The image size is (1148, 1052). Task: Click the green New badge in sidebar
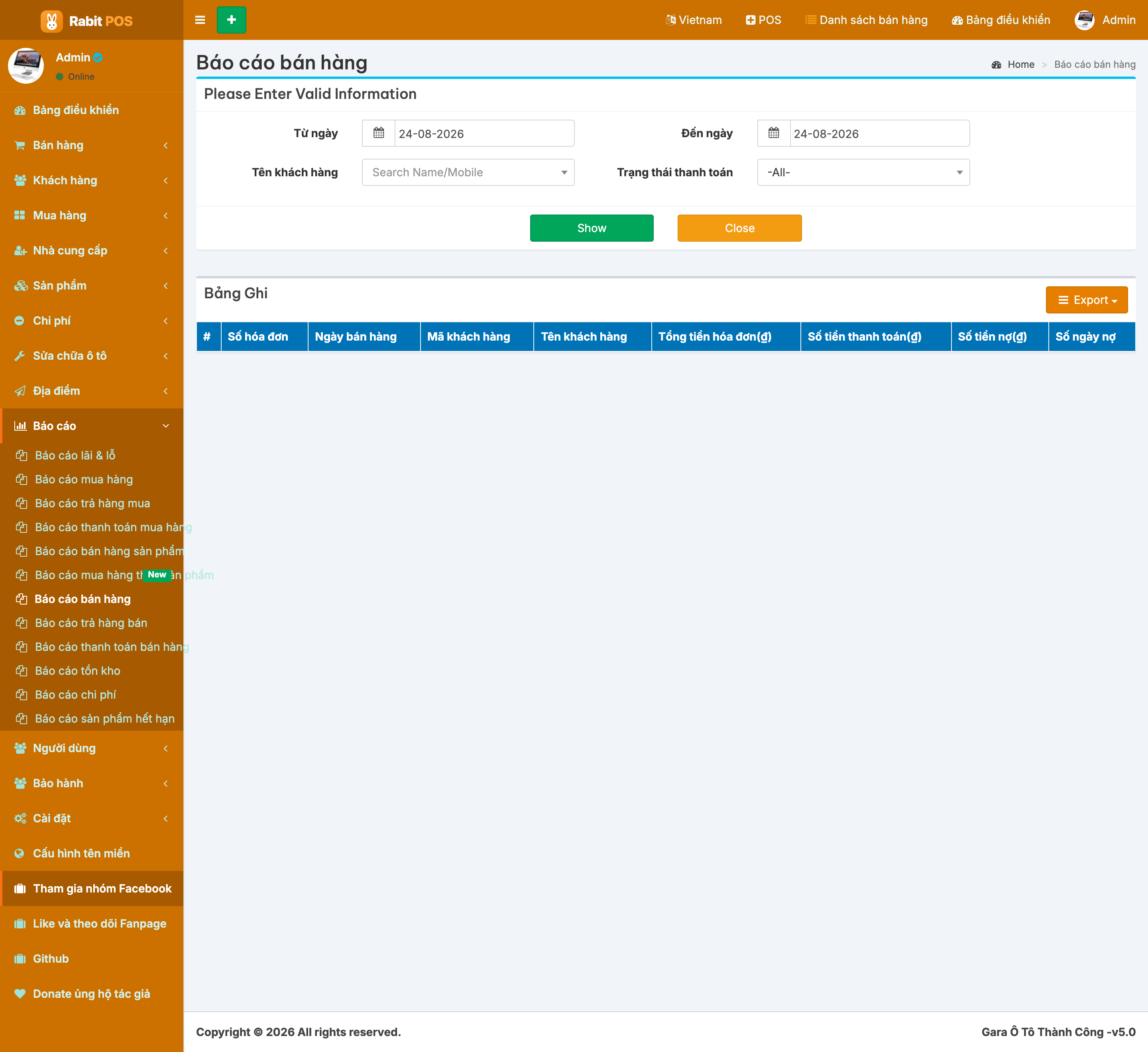tap(157, 575)
